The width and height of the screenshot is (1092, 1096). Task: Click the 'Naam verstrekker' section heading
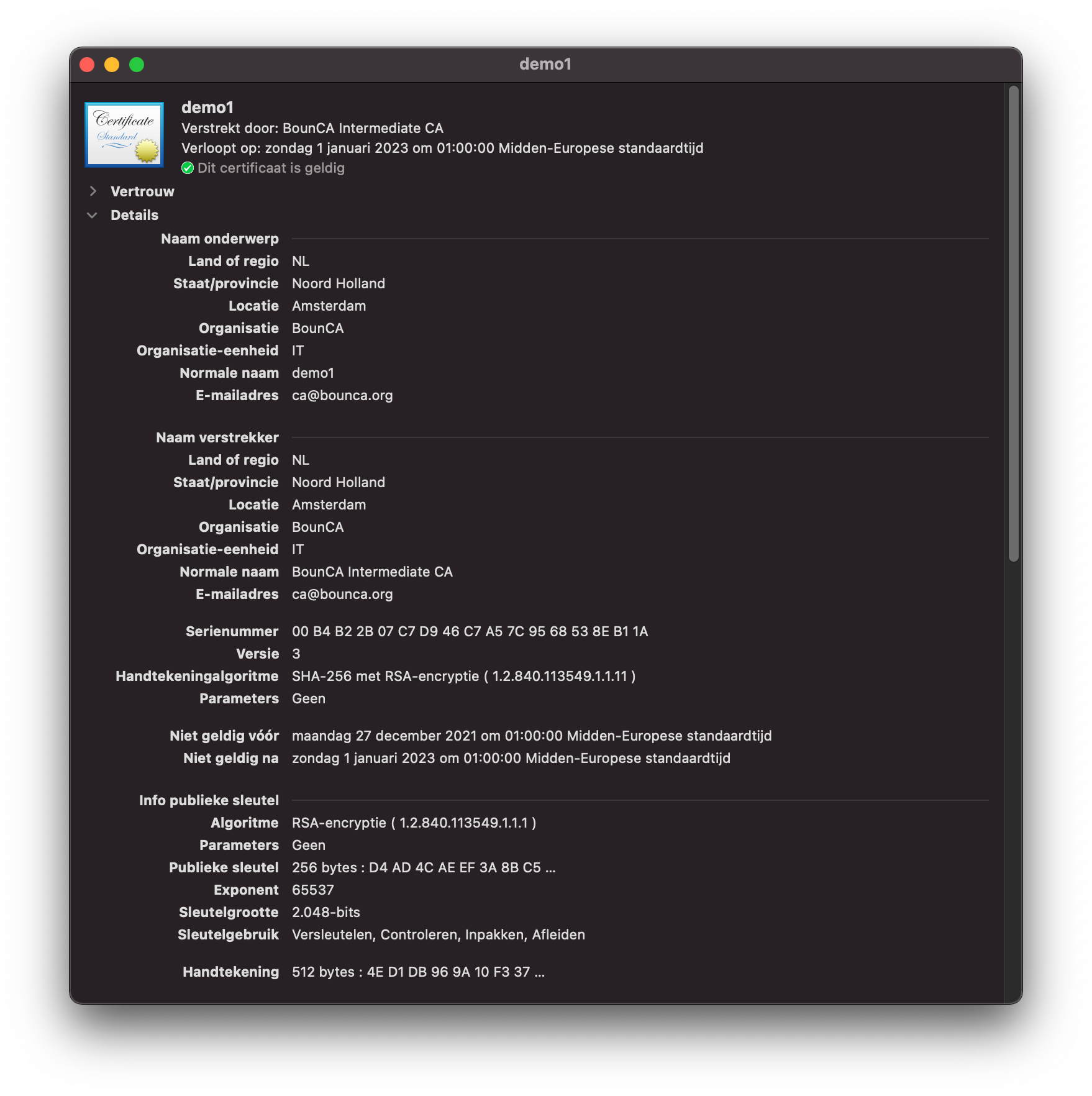pos(217,438)
